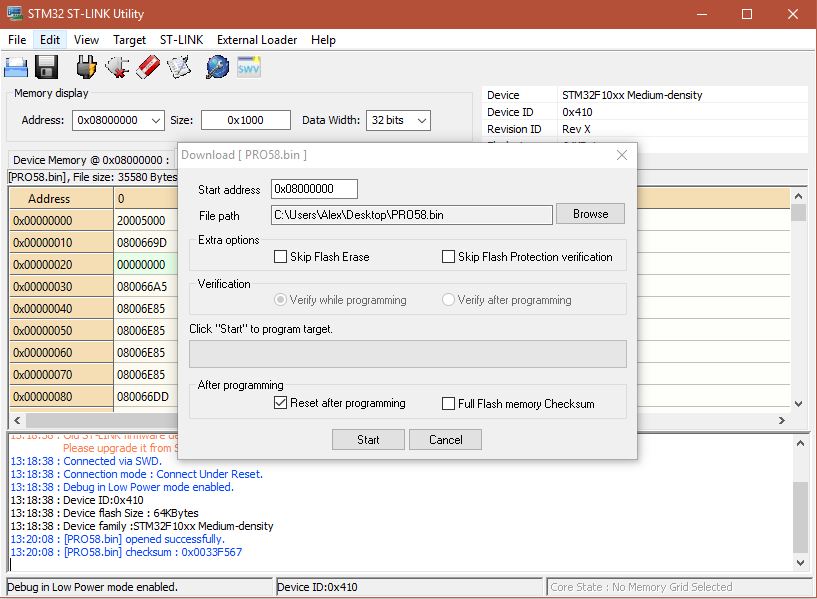
Task: Click memory cell value 20005000
Action: pyautogui.click(x=141, y=220)
